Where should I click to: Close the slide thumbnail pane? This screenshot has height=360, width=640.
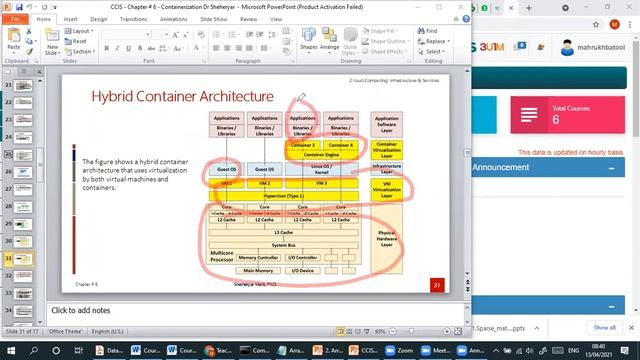pos(39,72)
